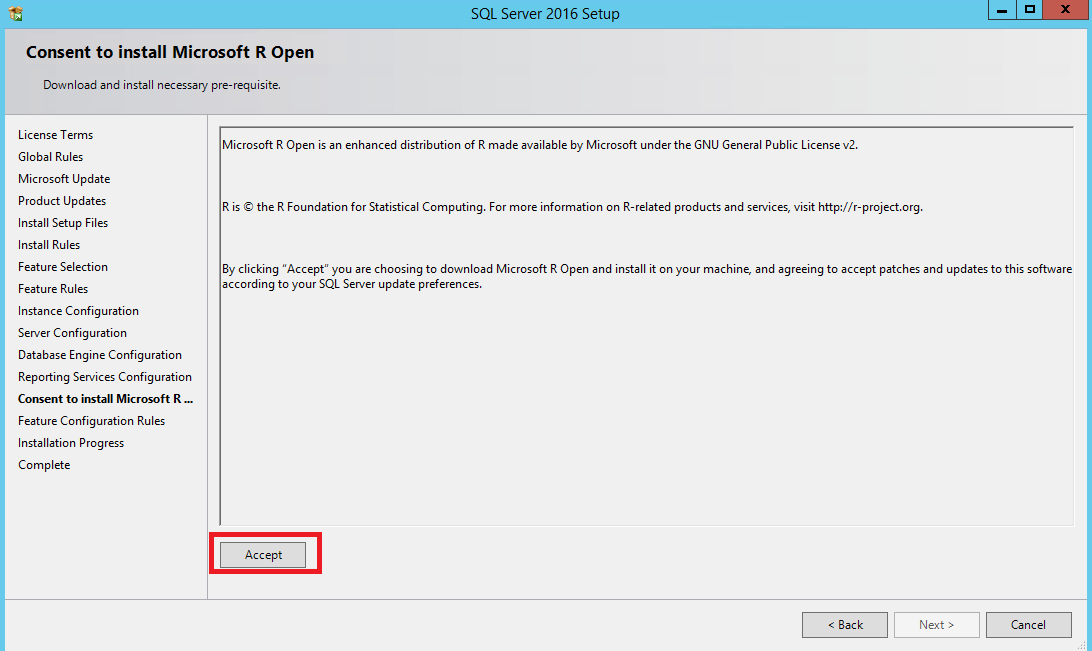
Task: Click the GNU General Public License sentence
Action: pos(540,145)
